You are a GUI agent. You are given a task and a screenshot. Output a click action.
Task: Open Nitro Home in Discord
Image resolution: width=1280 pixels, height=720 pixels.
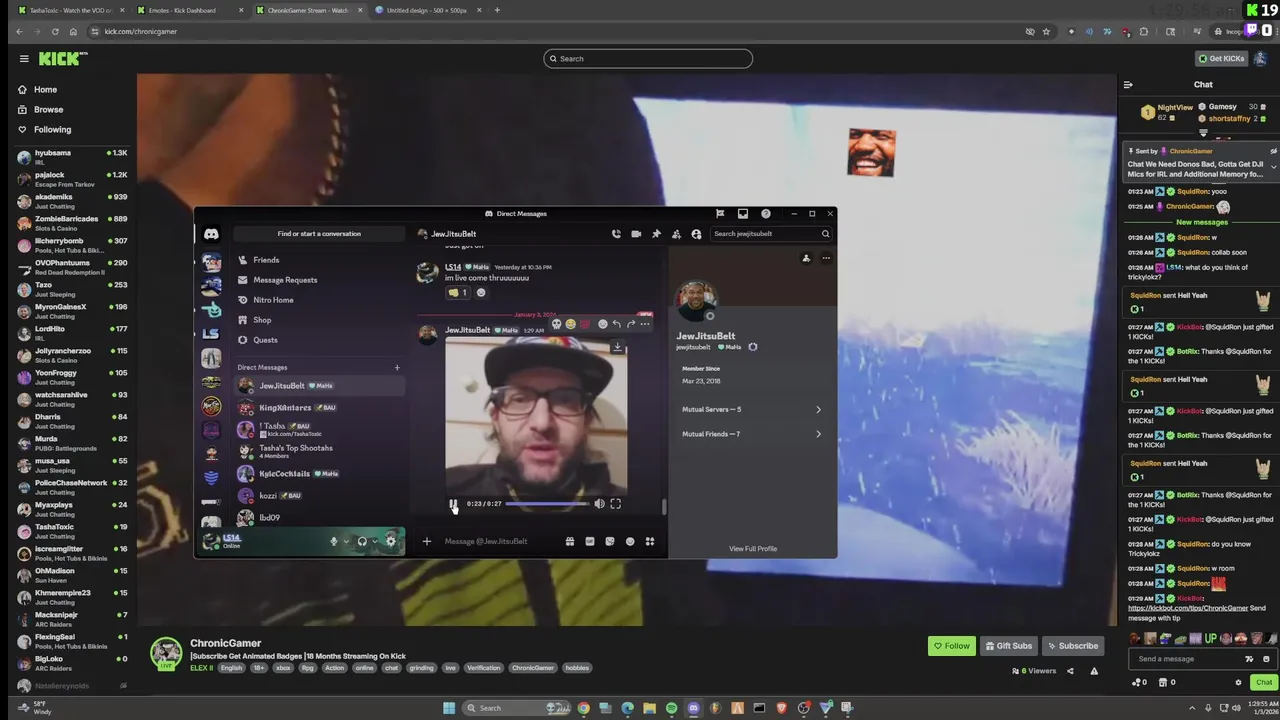coord(318,300)
